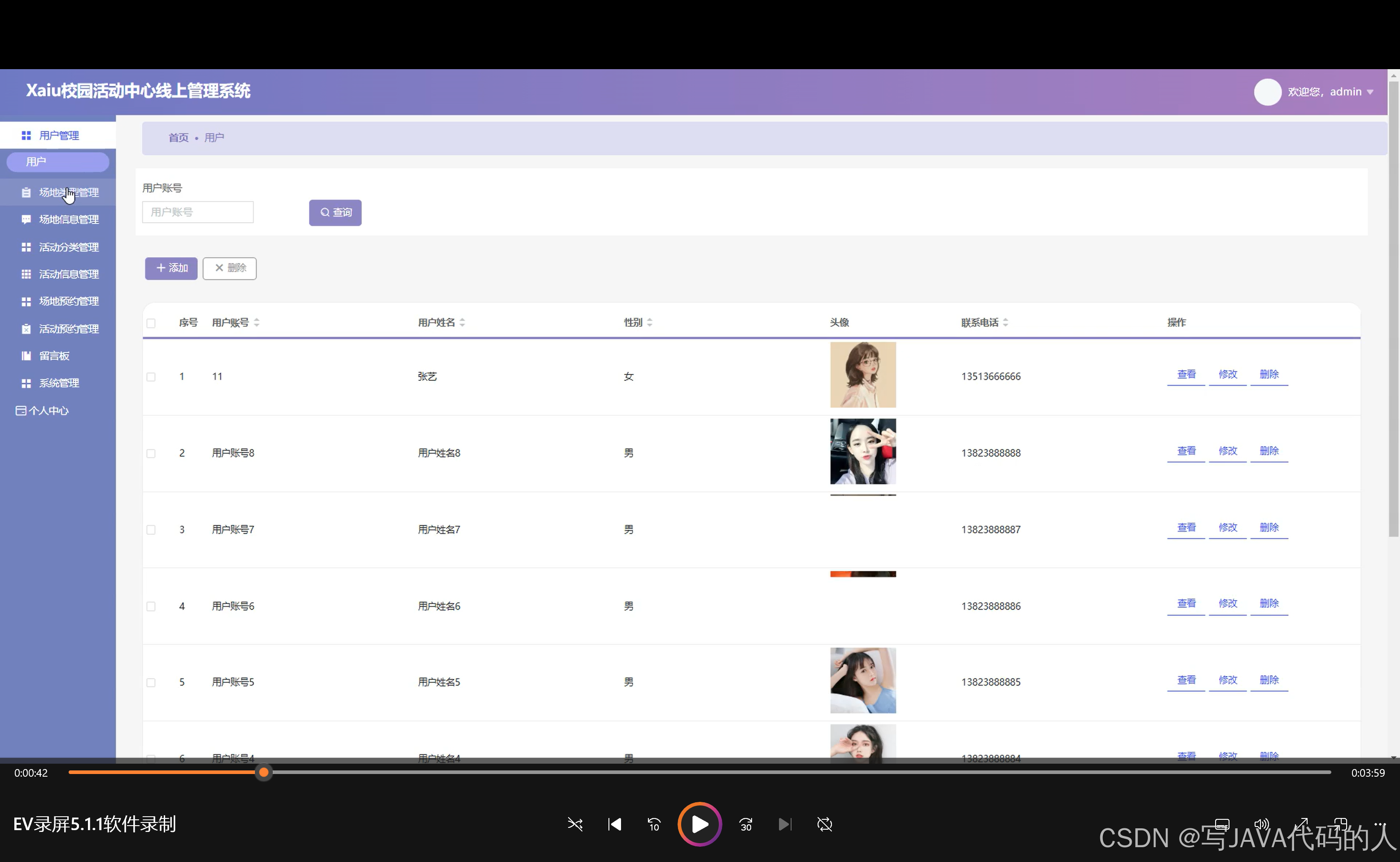Open the 用户管理 grid icon in sidebar
This screenshot has height=862, width=1400.
pos(26,135)
